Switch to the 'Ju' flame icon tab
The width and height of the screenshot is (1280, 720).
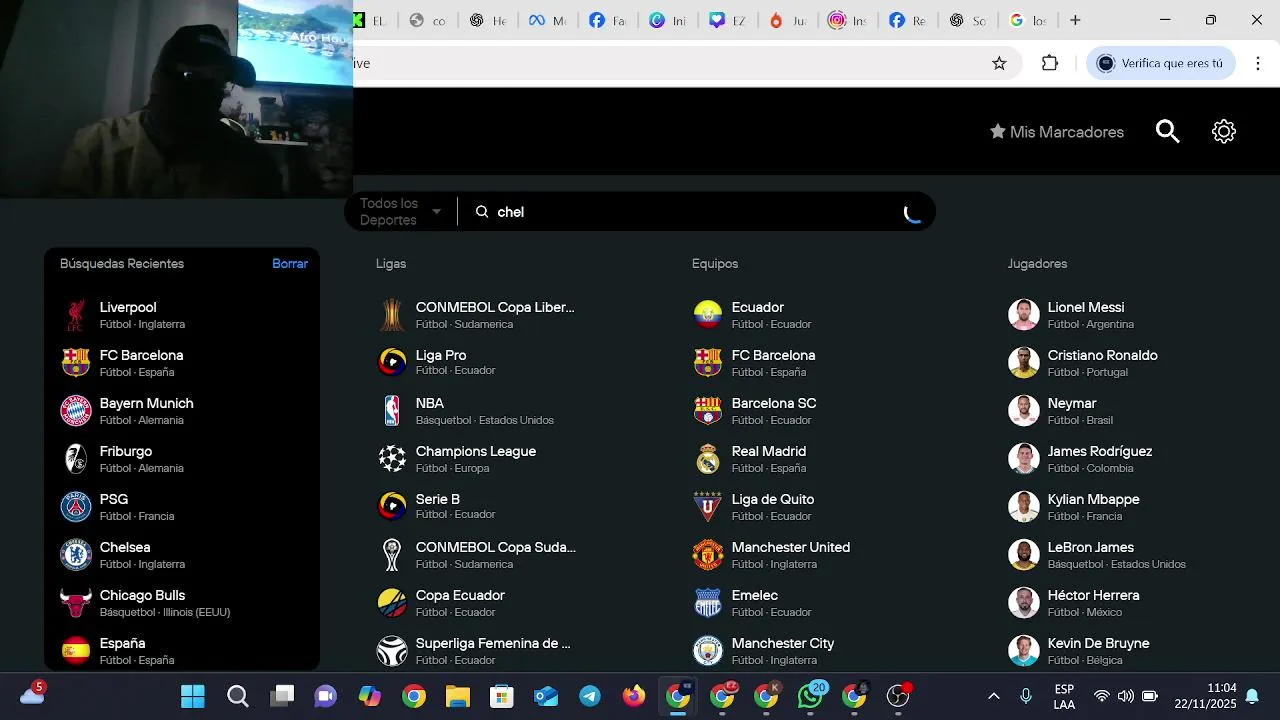(x=787, y=20)
